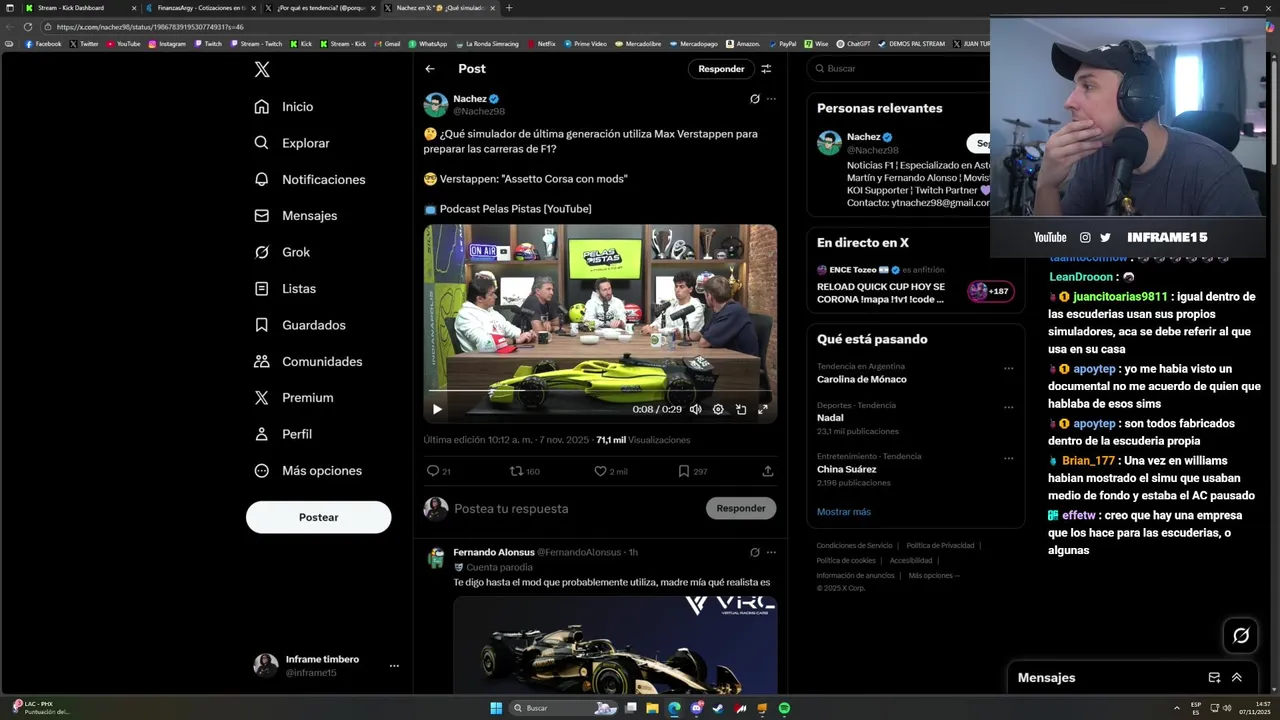Screen dimensions: 1280x720
Task: Open the ENCE Tozeo live broadcast
Action: pyautogui.click(x=915, y=285)
